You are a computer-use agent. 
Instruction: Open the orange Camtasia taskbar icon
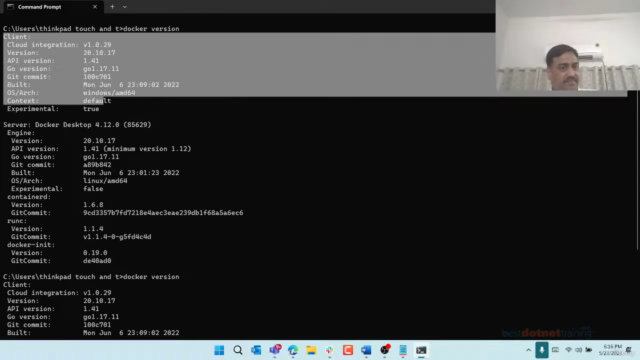coord(348,350)
